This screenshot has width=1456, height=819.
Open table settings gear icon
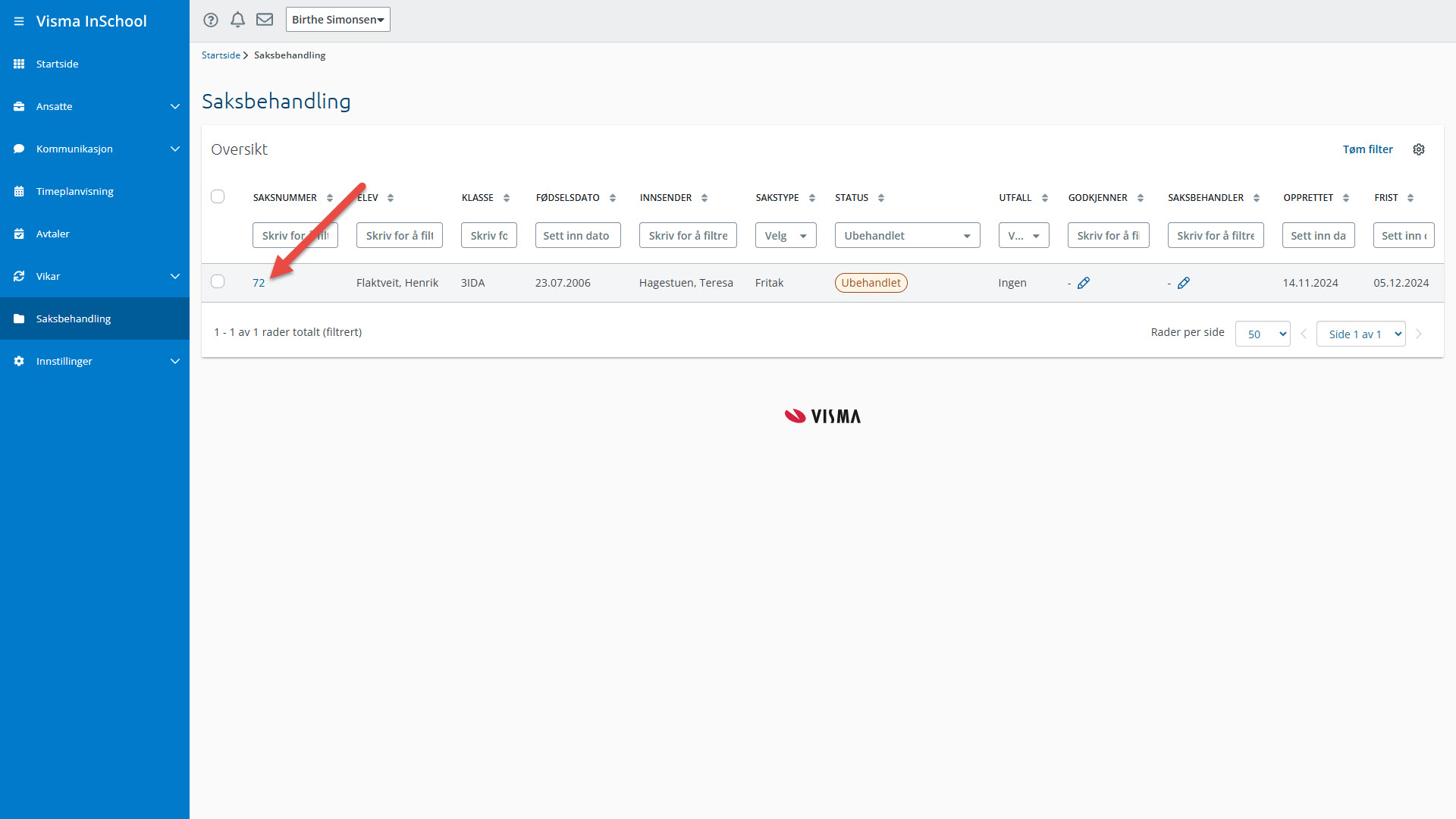coord(1419,149)
